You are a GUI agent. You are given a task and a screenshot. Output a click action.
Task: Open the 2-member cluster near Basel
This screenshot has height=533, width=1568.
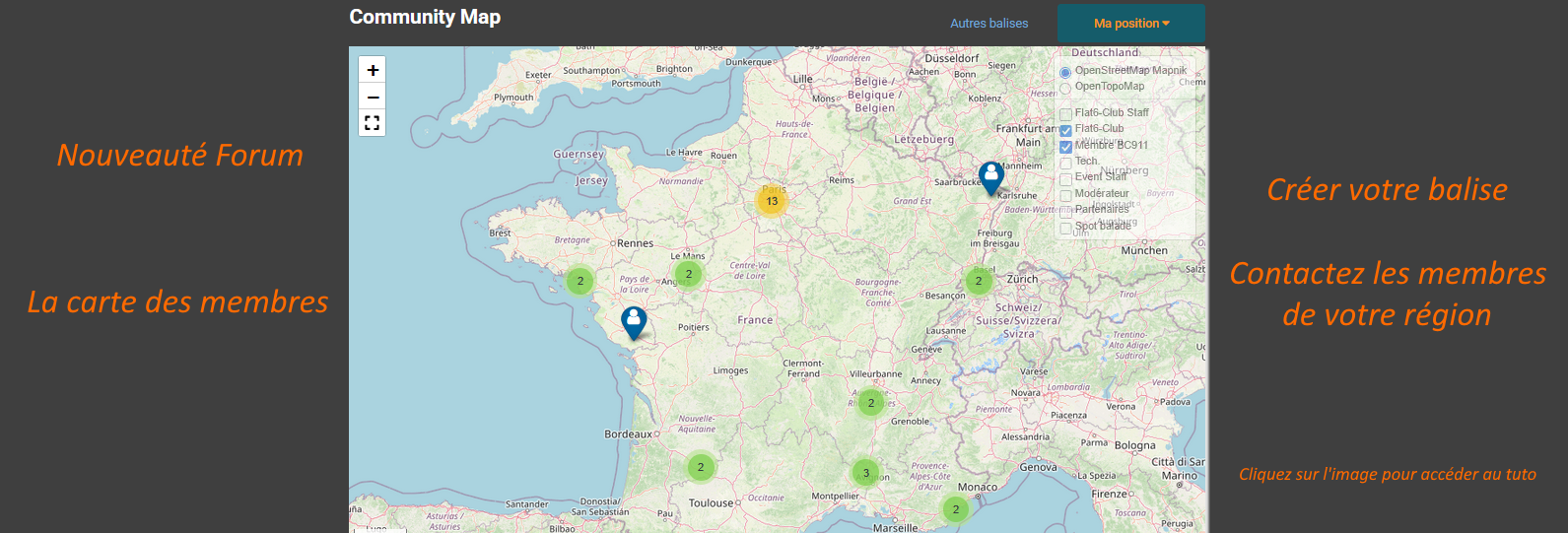coord(979,282)
